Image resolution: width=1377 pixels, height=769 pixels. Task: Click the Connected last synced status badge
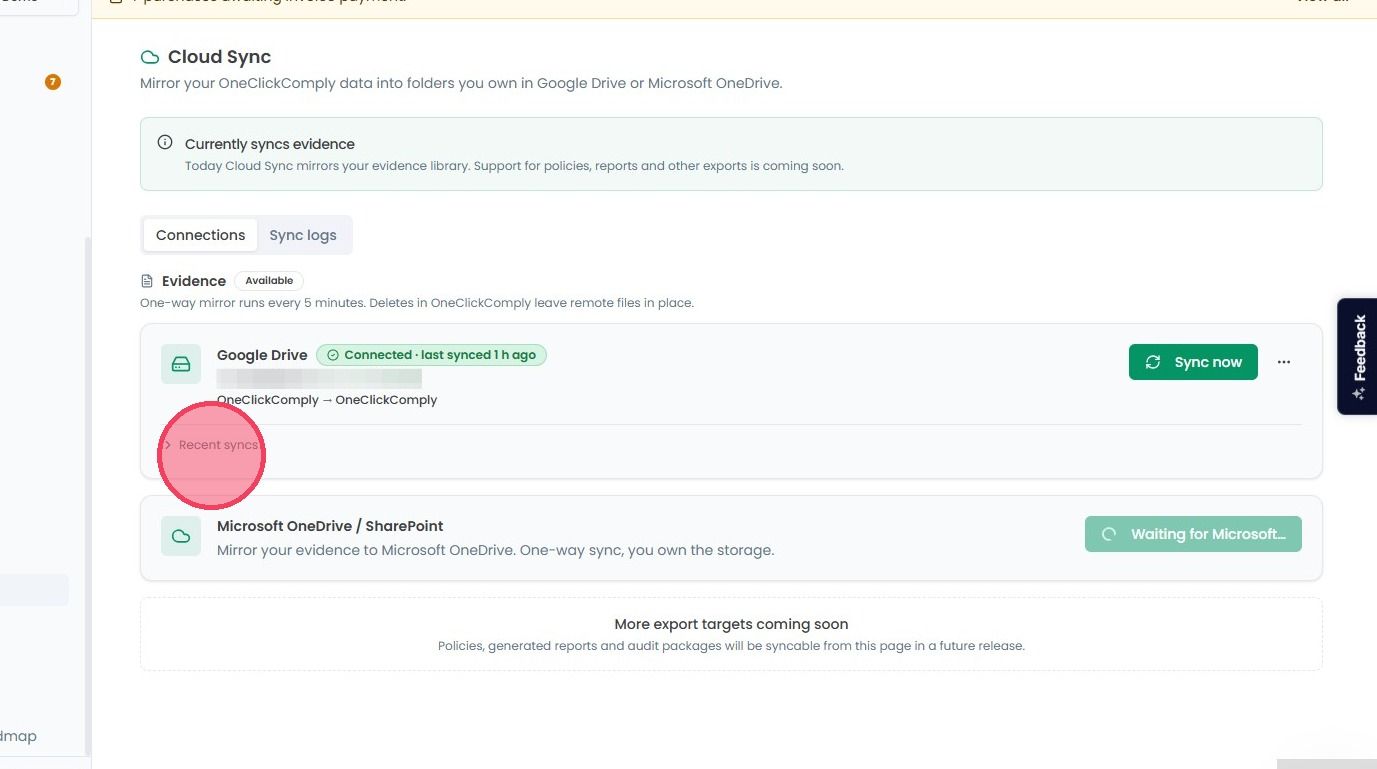point(431,355)
